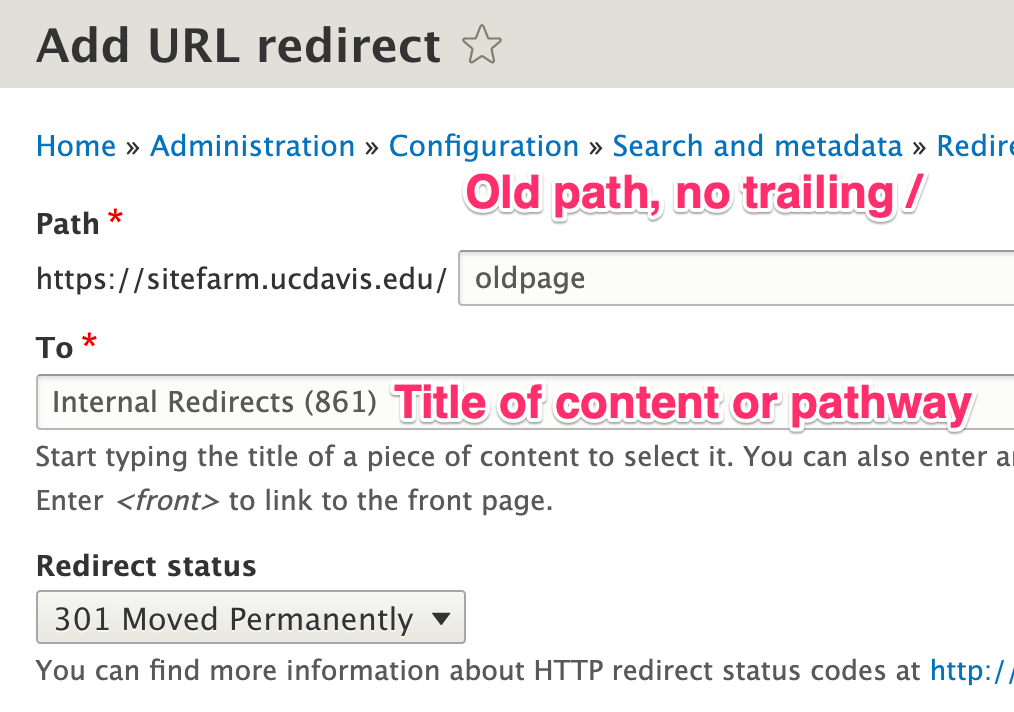Click the star shortcut icon beside the title

[482, 46]
